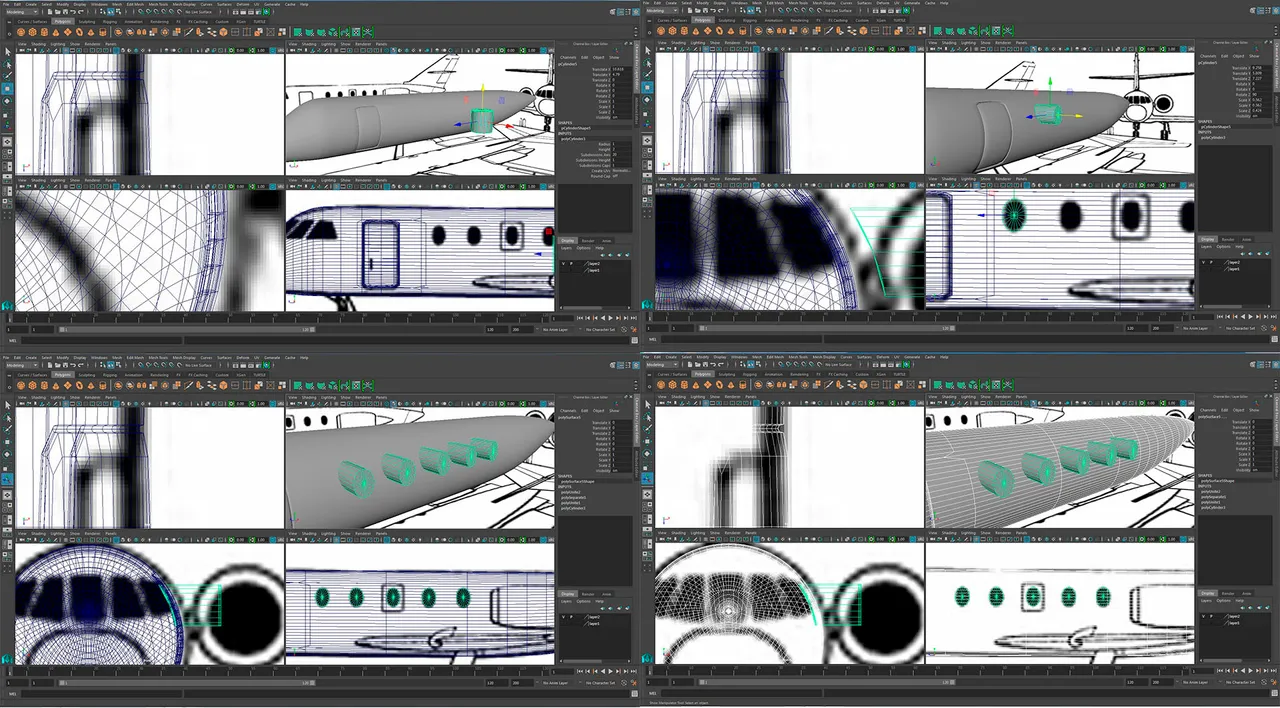Switch to the Rendering shelf tab in bottom-right window
The width and height of the screenshot is (1280, 708).
(799, 375)
